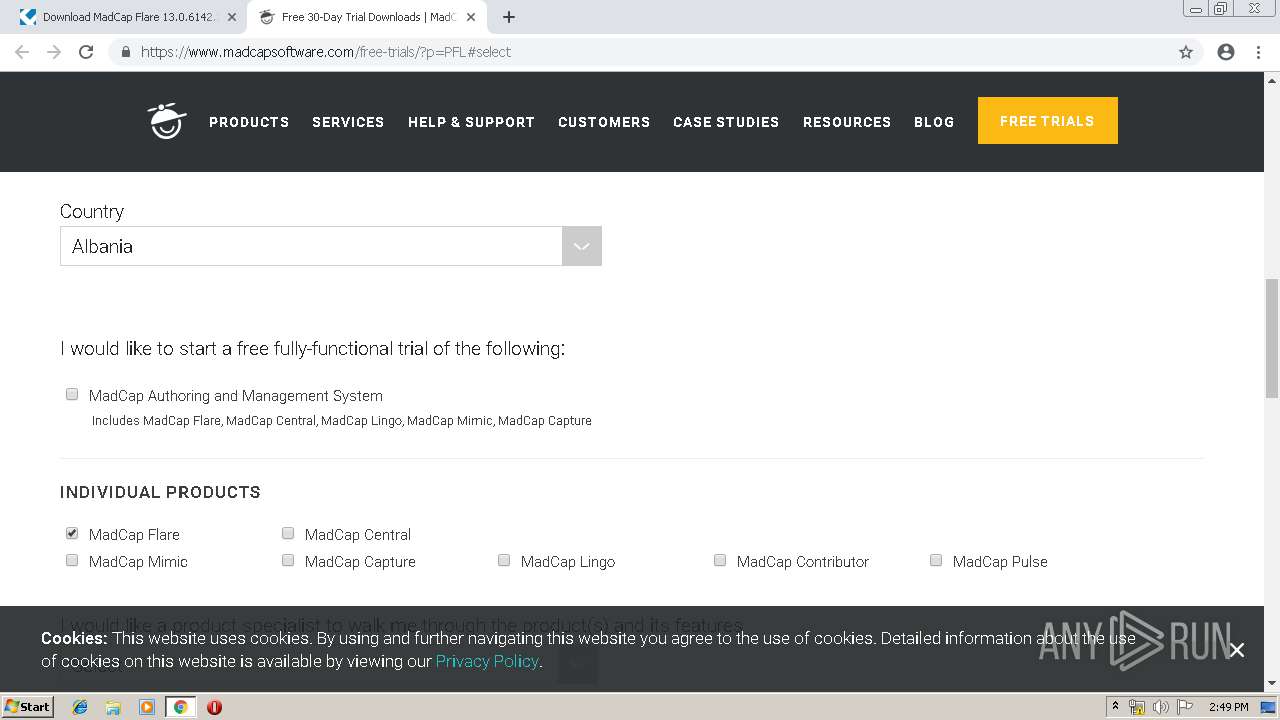
Task: Open file explorer from taskbar
Action: pos(113,707)
